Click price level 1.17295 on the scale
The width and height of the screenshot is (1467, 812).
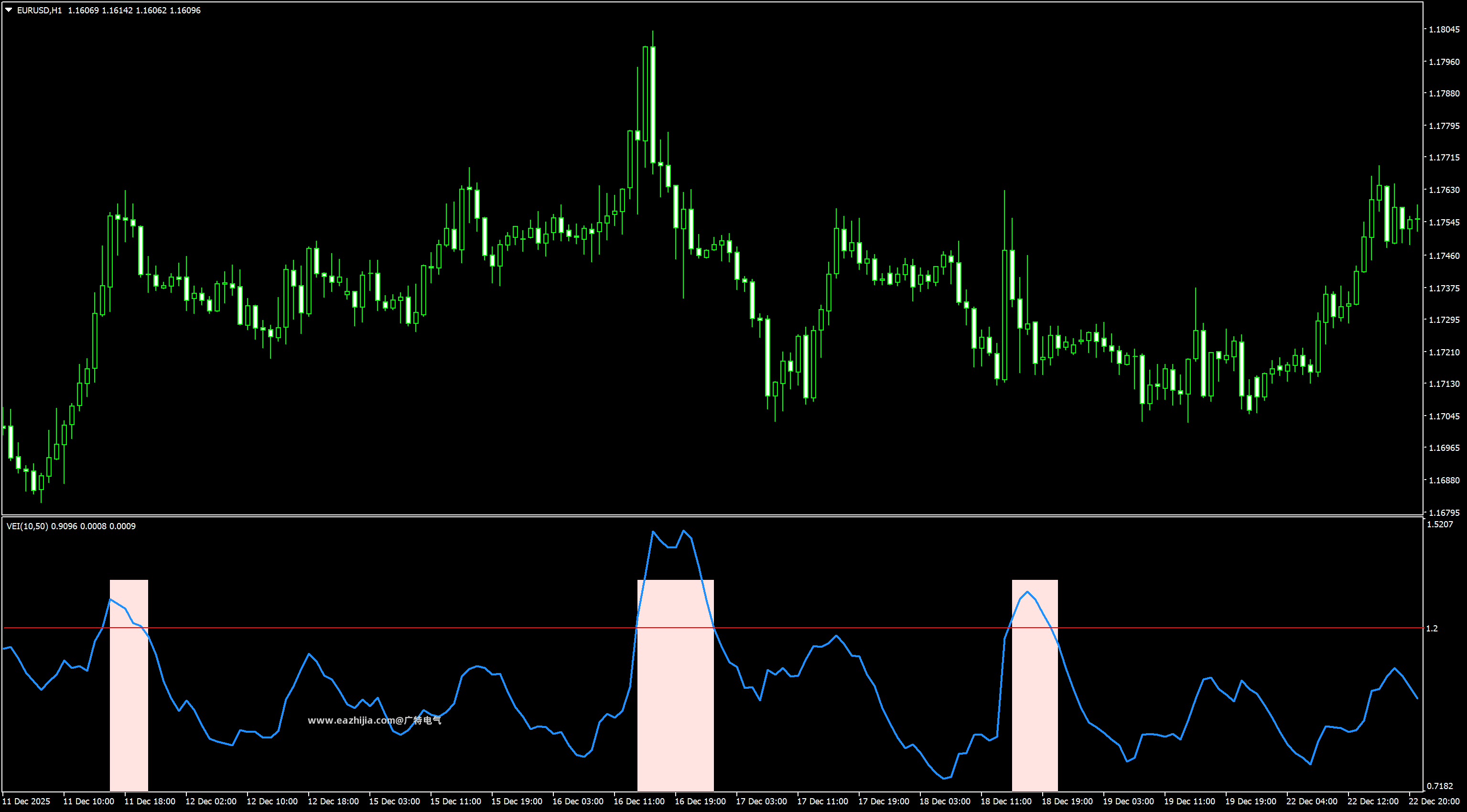1444,320
